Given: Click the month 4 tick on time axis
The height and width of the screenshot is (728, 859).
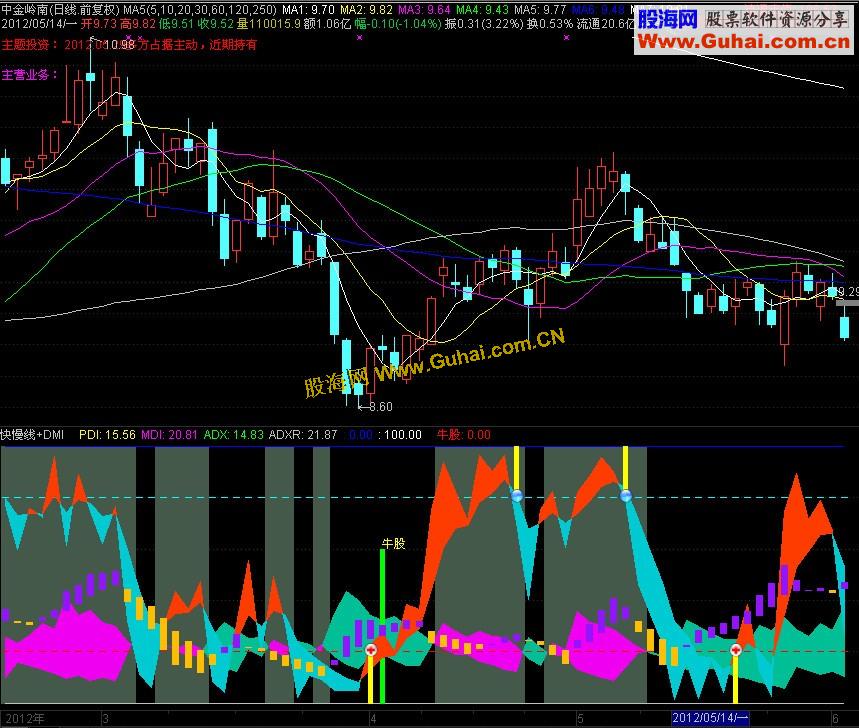Looking at the screenshot, I should click(373, 719).
